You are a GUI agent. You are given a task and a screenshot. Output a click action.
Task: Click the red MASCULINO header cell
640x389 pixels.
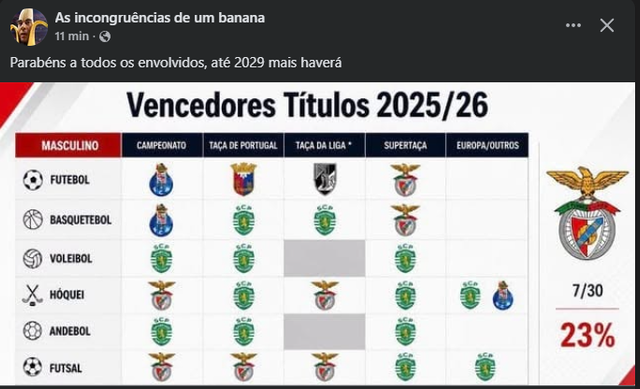click(69, 145)
